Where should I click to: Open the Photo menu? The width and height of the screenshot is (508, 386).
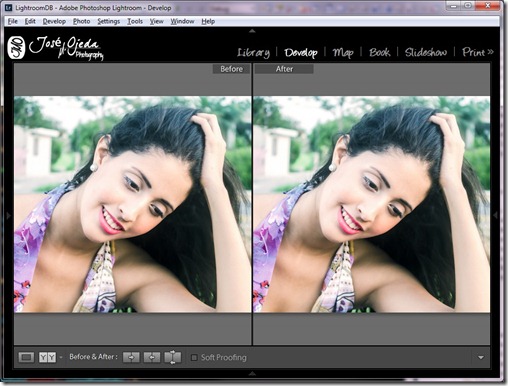pos(82,21)
